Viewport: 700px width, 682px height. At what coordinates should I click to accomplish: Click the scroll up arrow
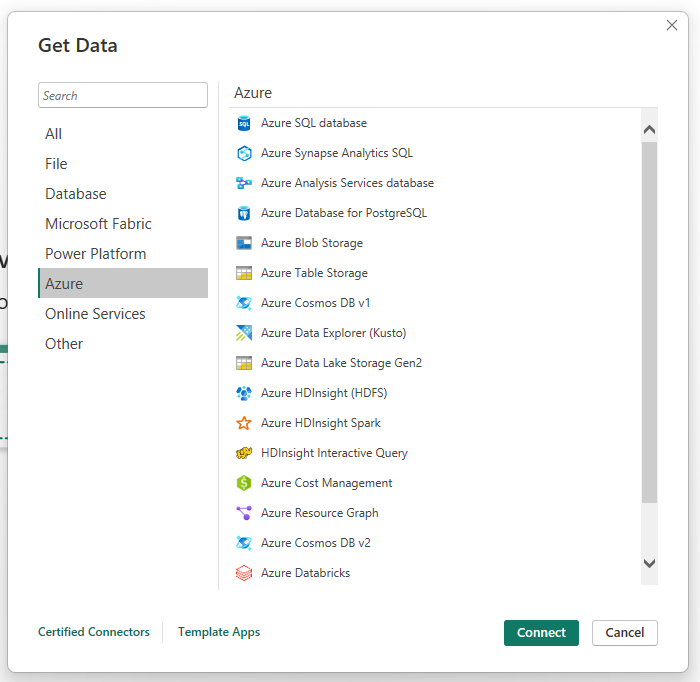point(649,130)
